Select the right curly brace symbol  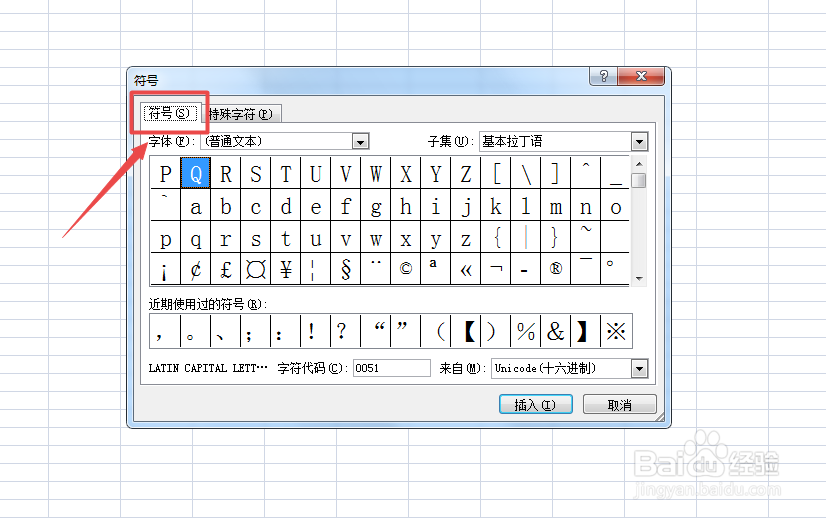(556, 237)
